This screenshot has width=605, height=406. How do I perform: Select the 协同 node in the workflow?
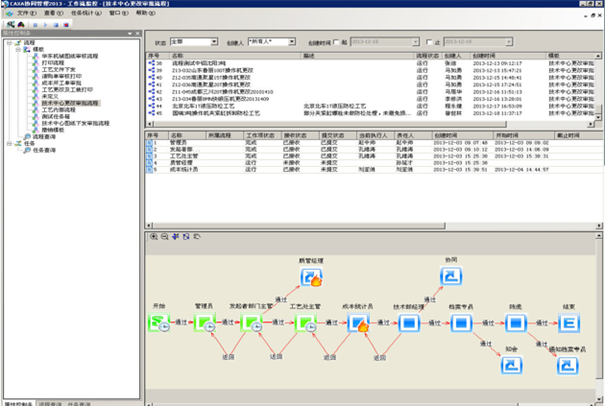pyautogui.click(x=451, y=276)
